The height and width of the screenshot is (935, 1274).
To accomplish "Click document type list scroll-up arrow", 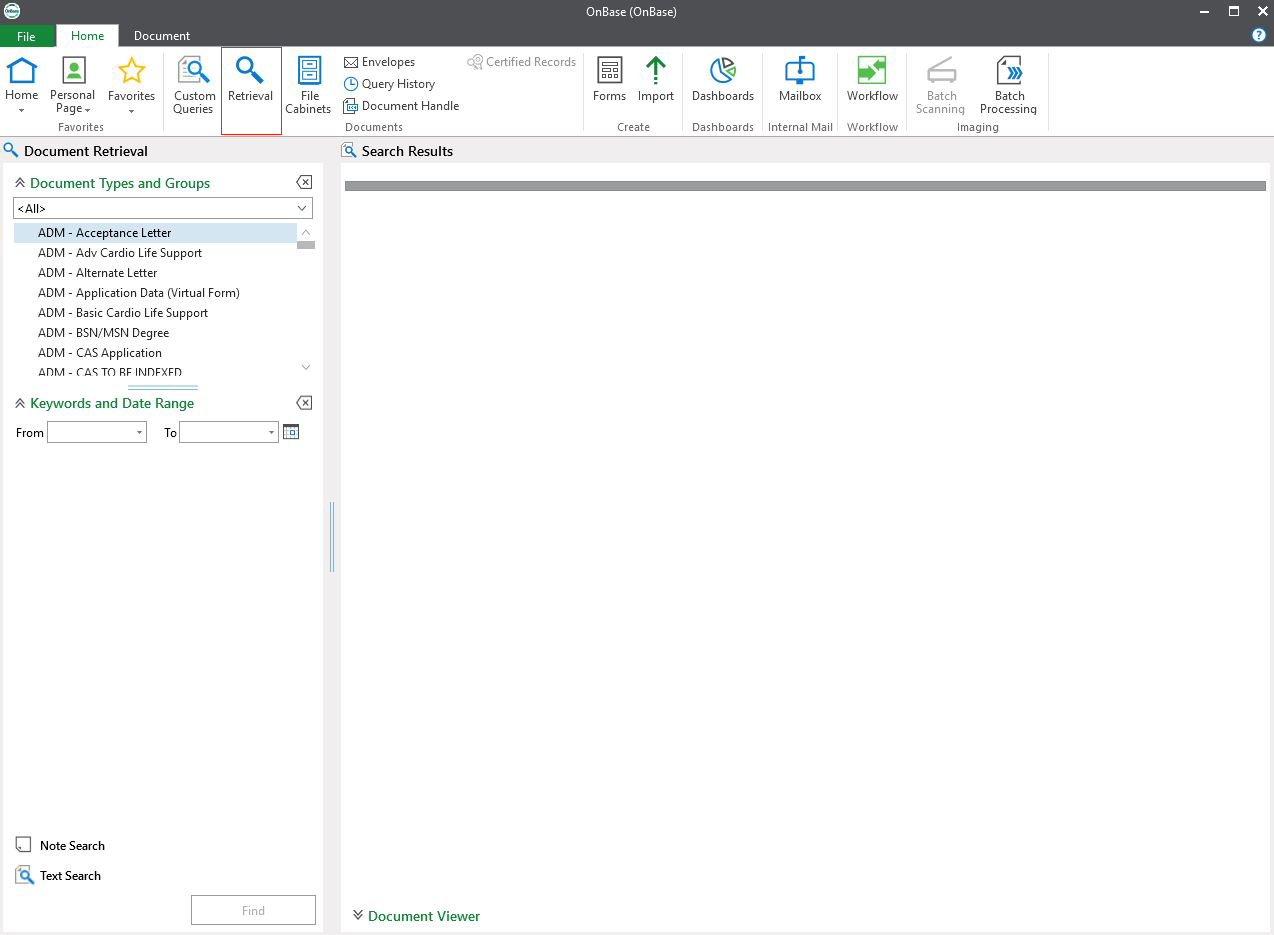I will coord(306,232).
